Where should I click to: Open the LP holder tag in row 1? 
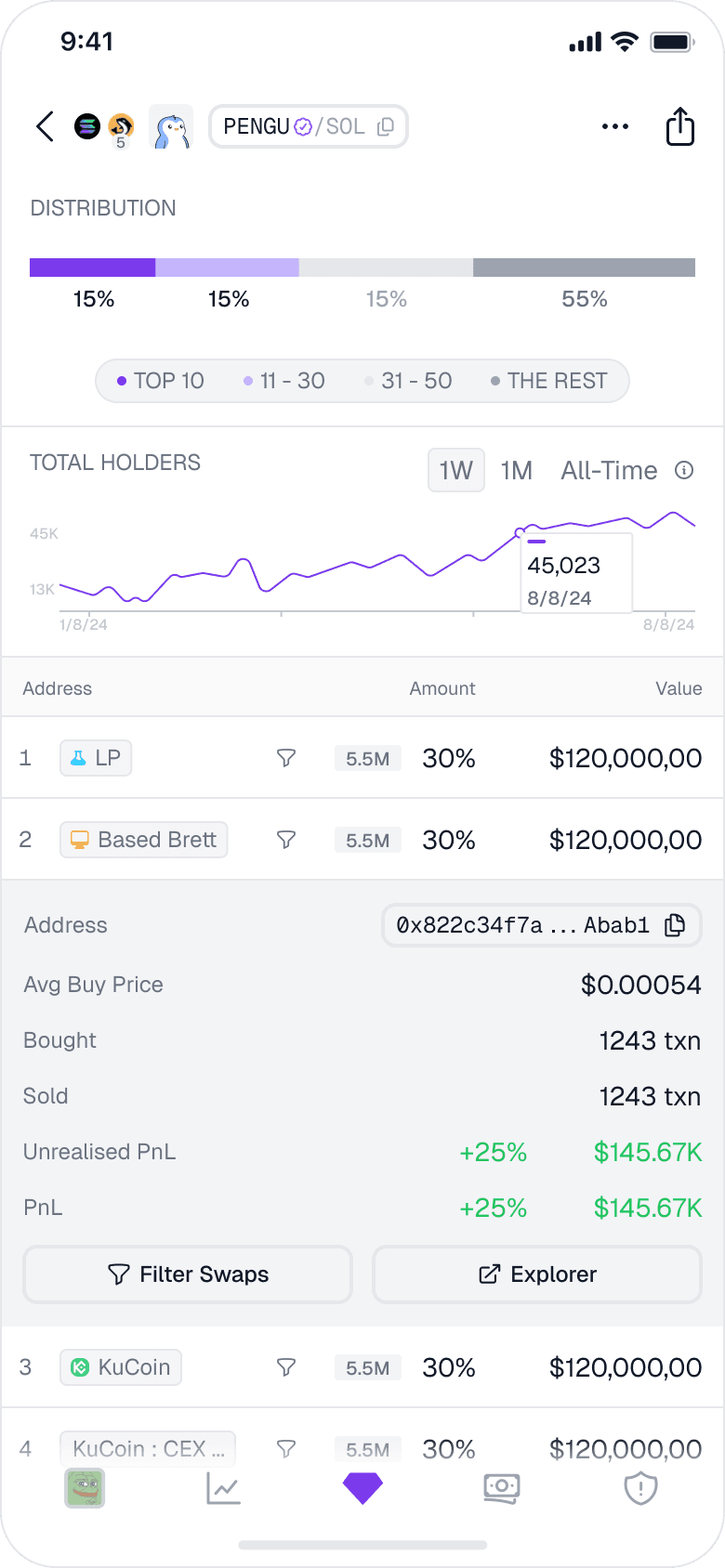96,758
